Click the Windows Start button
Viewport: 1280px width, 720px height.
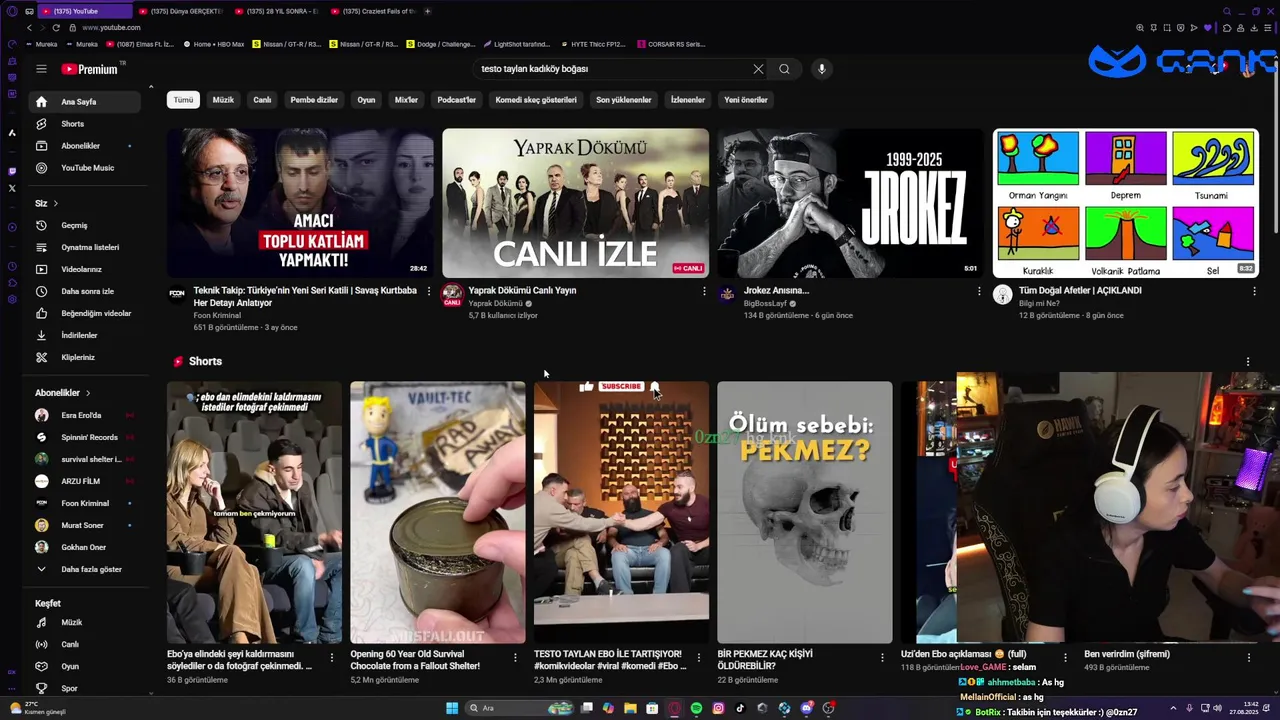point(452,708)
